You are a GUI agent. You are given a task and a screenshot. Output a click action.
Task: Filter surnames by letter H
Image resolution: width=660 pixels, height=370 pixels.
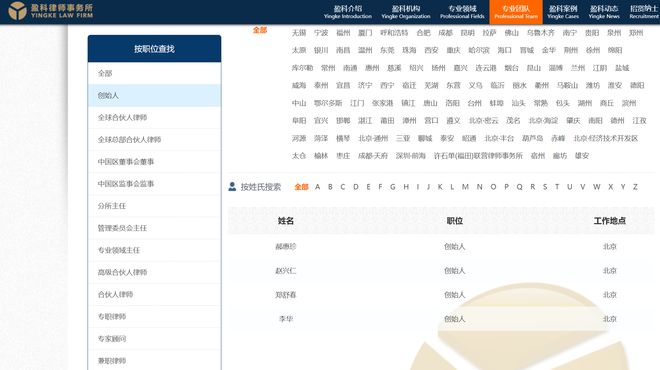click(x=406, y=187)
